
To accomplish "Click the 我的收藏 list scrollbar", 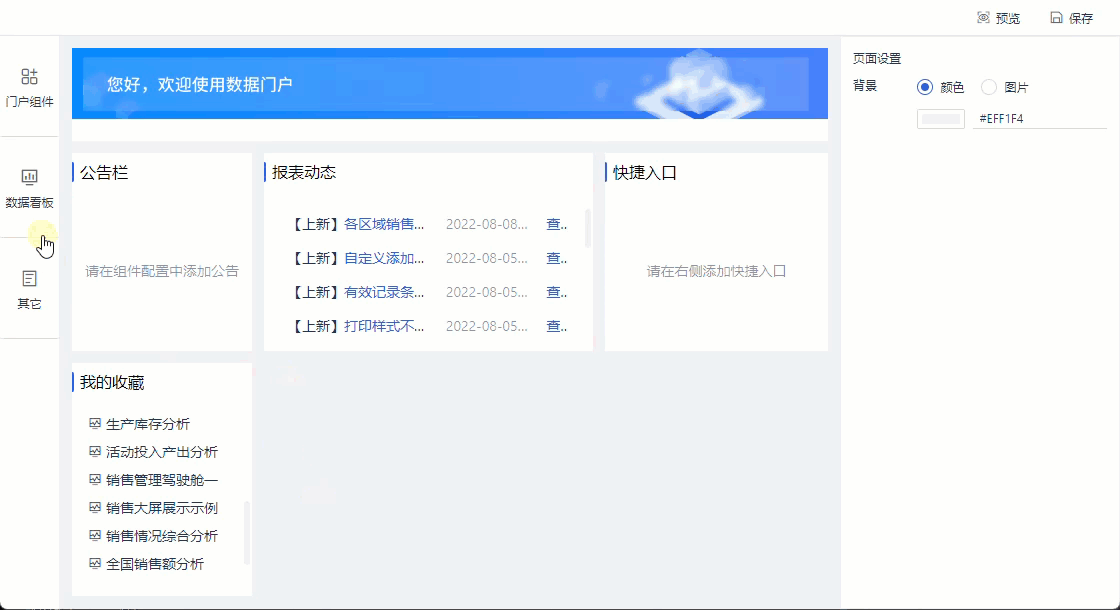I will click(x=247, y=533).
